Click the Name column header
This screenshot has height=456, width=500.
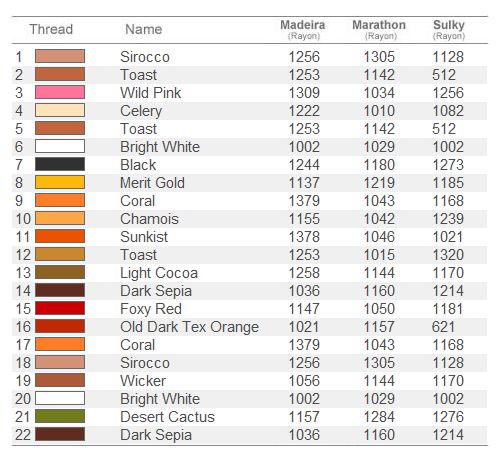coord(144,29)
